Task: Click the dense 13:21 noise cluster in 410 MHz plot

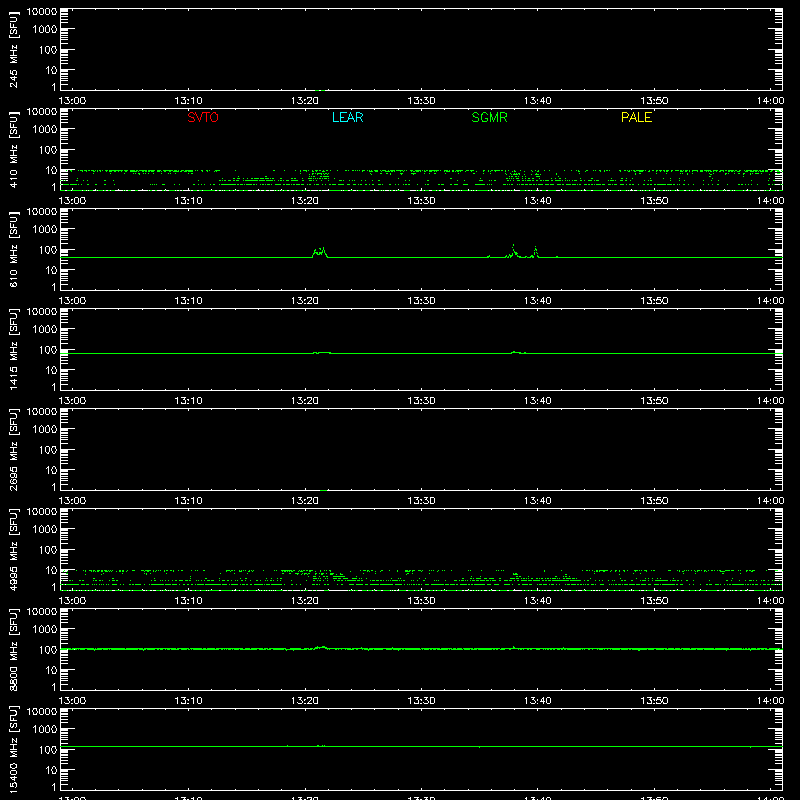Action: [319, 176]
